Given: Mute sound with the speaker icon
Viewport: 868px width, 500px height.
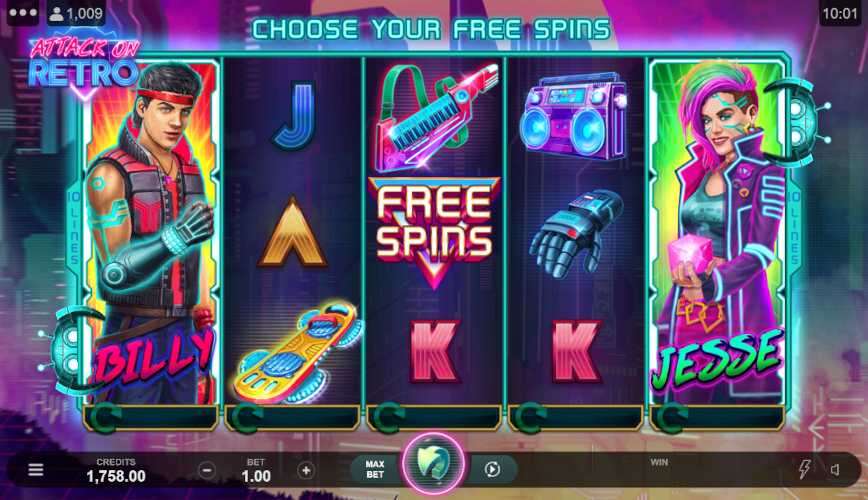Looking at the screenshot, I should 835,470.
